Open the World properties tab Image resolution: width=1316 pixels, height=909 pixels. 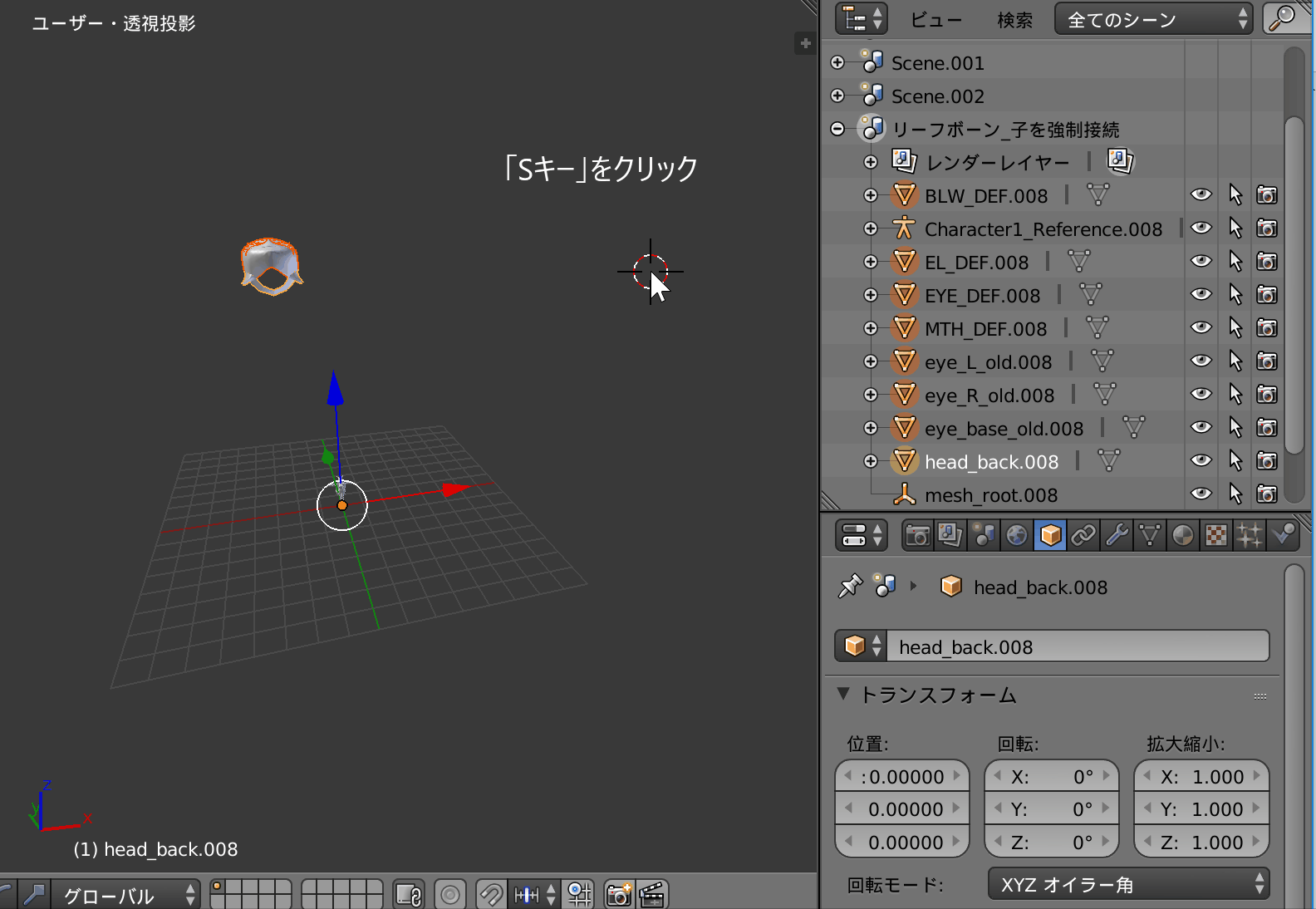(x=1017, y=535)
